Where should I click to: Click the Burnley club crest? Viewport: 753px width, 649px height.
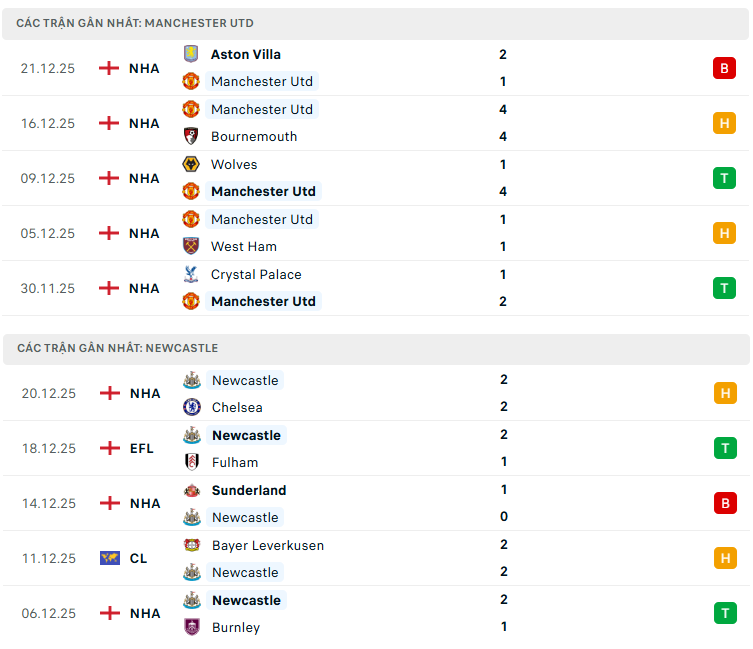[x=191, y=627]
